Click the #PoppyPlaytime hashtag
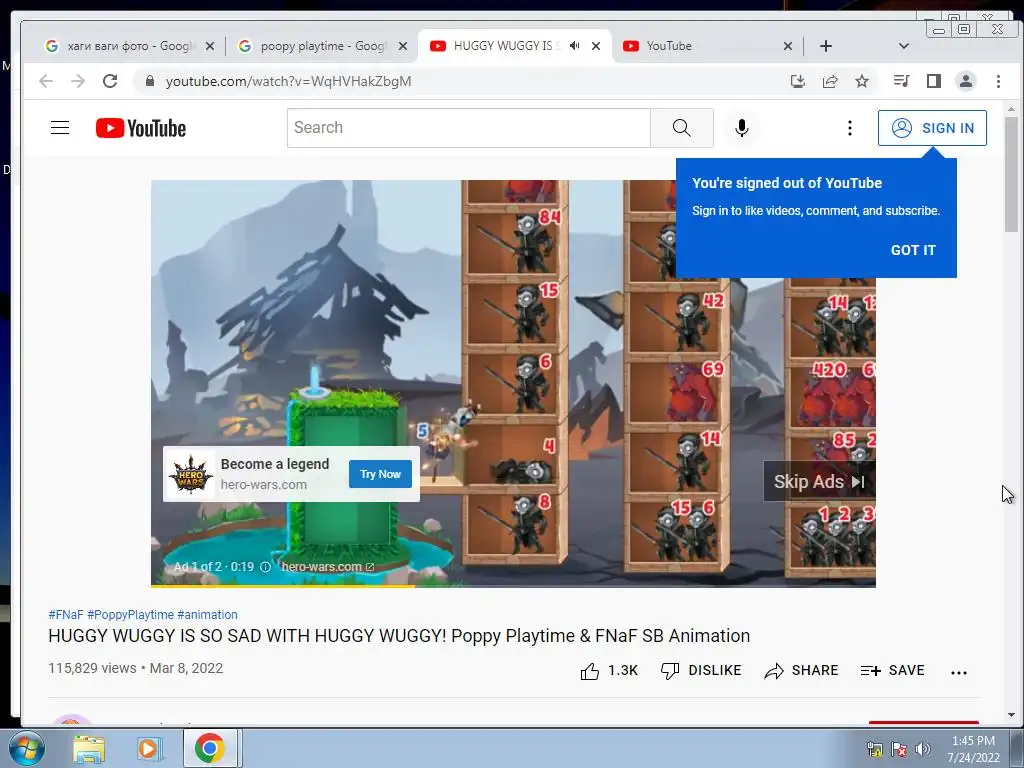The width and height of the screenshot is (1024, 768). tap(131, 615)
